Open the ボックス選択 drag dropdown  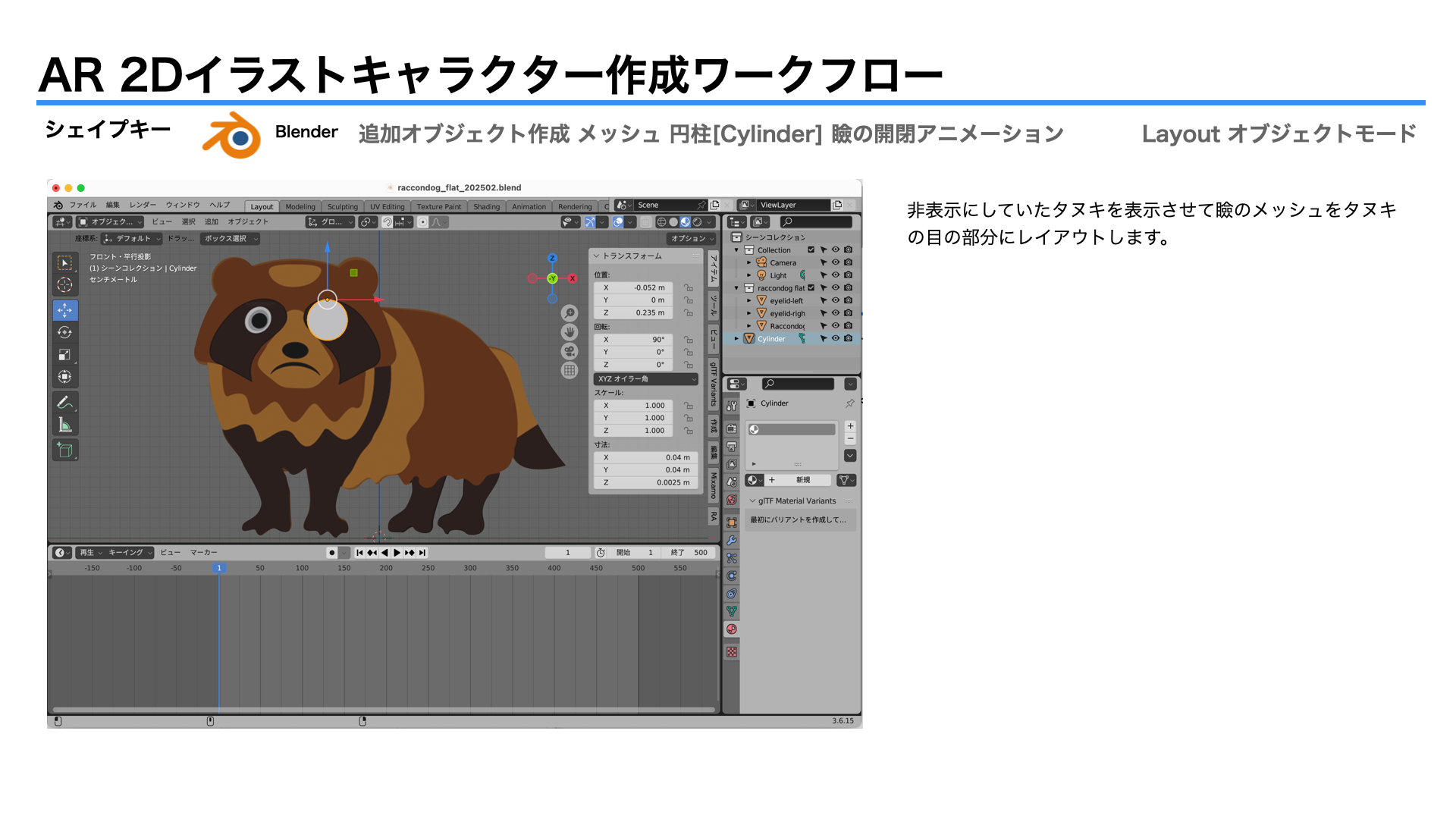[x=231, y=239]
